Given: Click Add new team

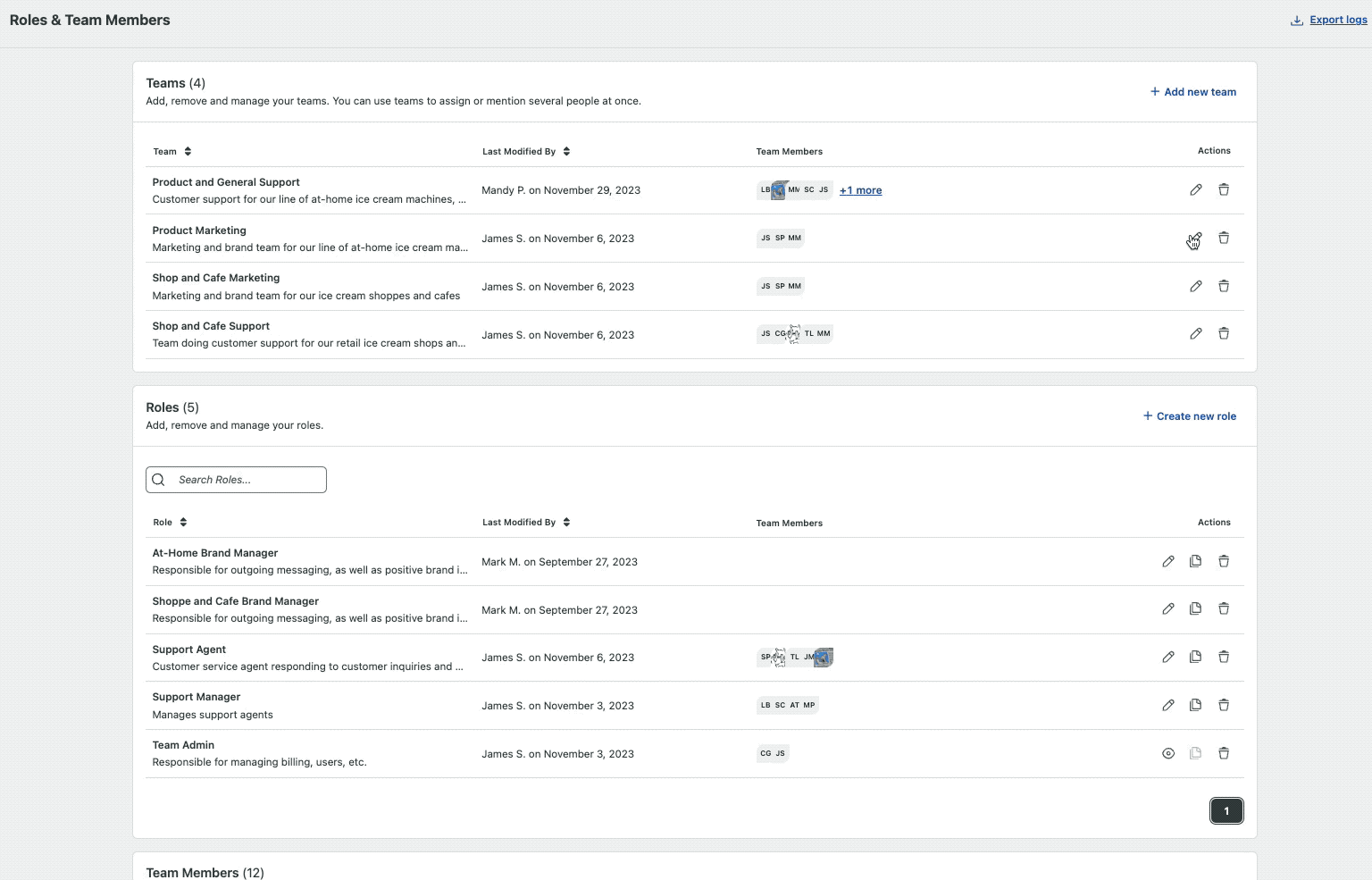Looking at the screenshot, I should point(1192,92).
